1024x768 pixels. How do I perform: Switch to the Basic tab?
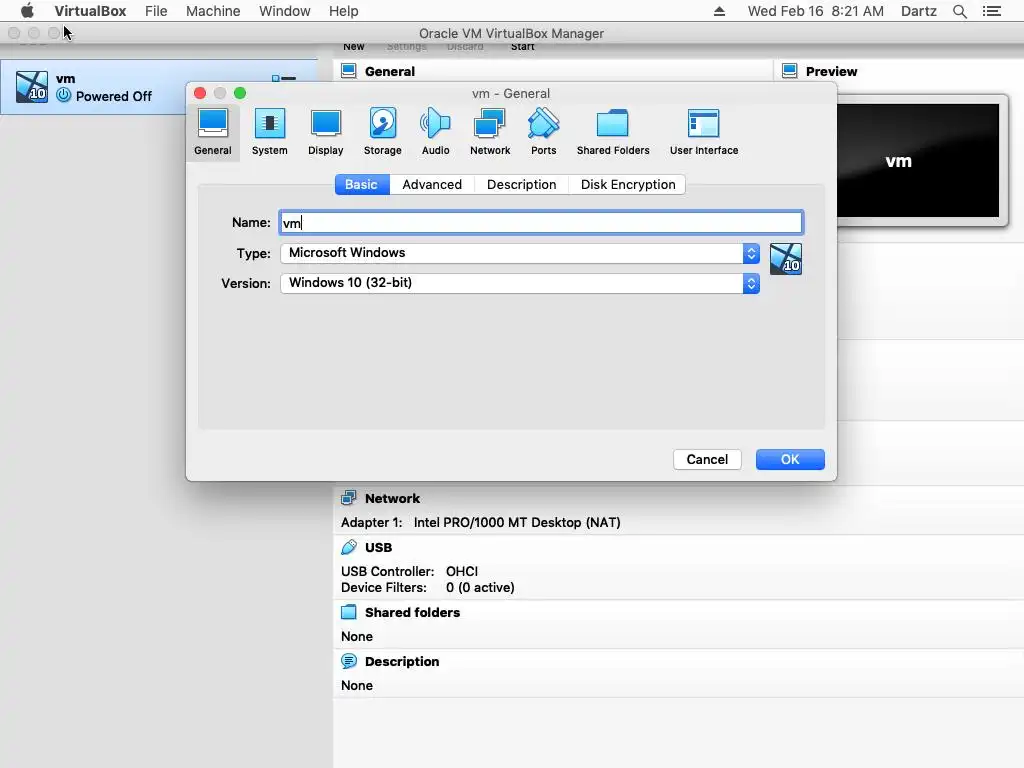pyautogui.click(x=362, y=185)
